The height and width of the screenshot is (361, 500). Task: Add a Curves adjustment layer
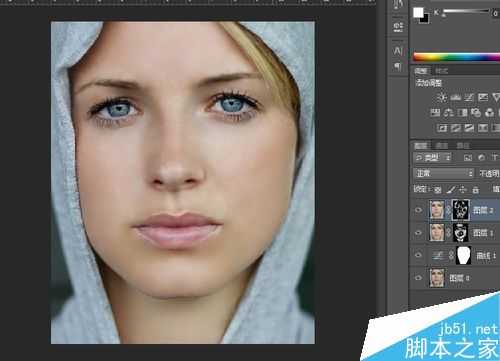(x=469, y=97)
